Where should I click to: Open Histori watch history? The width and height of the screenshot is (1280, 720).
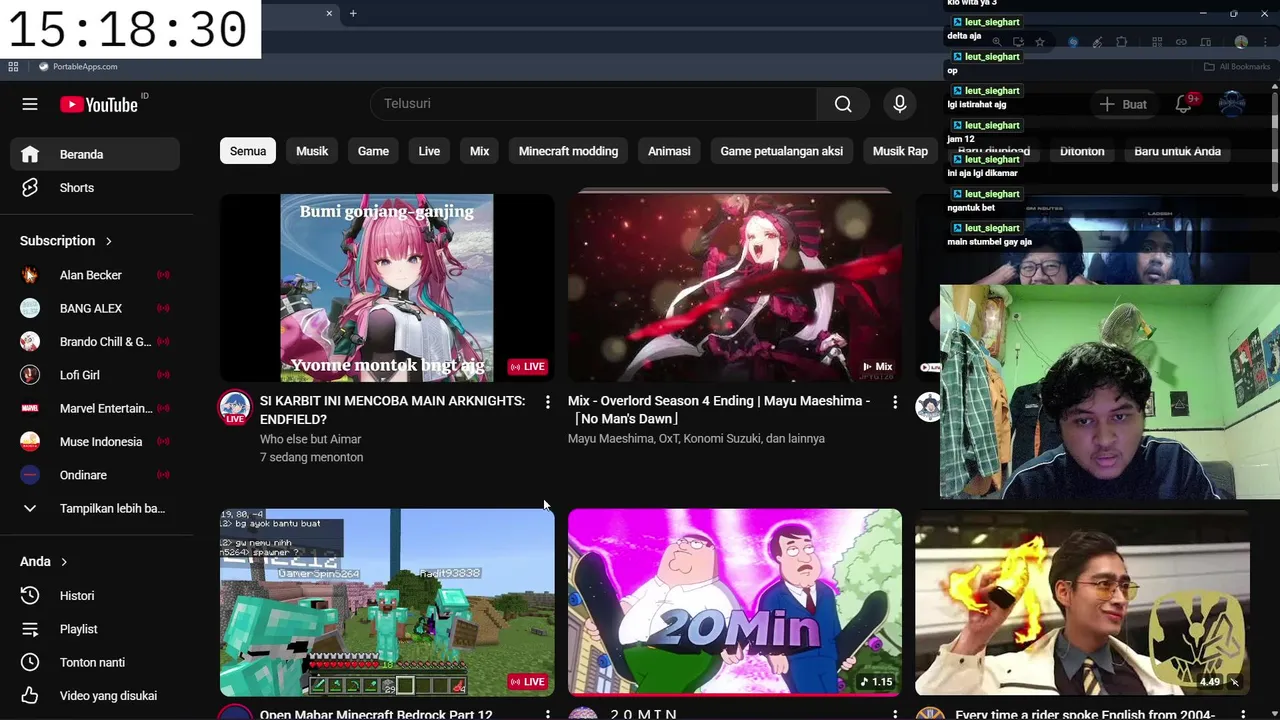click(x=95, y=596)
